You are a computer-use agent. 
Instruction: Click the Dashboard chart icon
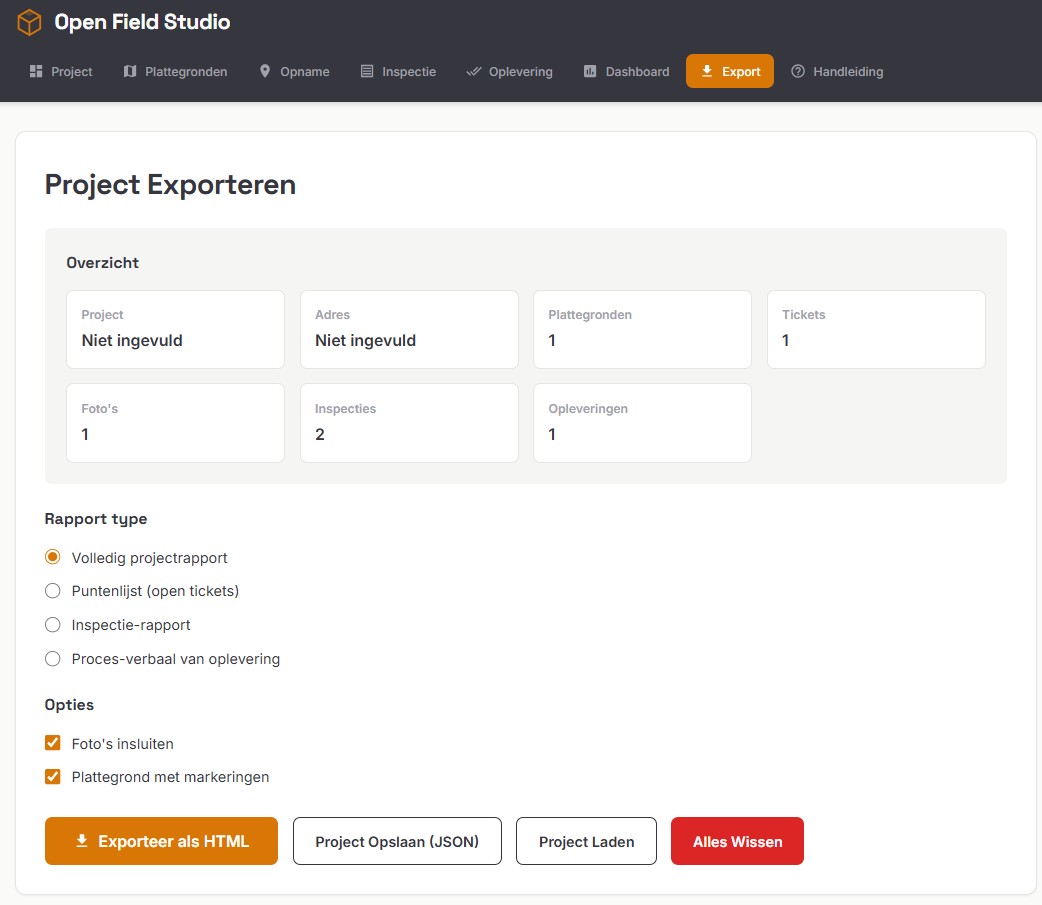(x=590, y=72)
